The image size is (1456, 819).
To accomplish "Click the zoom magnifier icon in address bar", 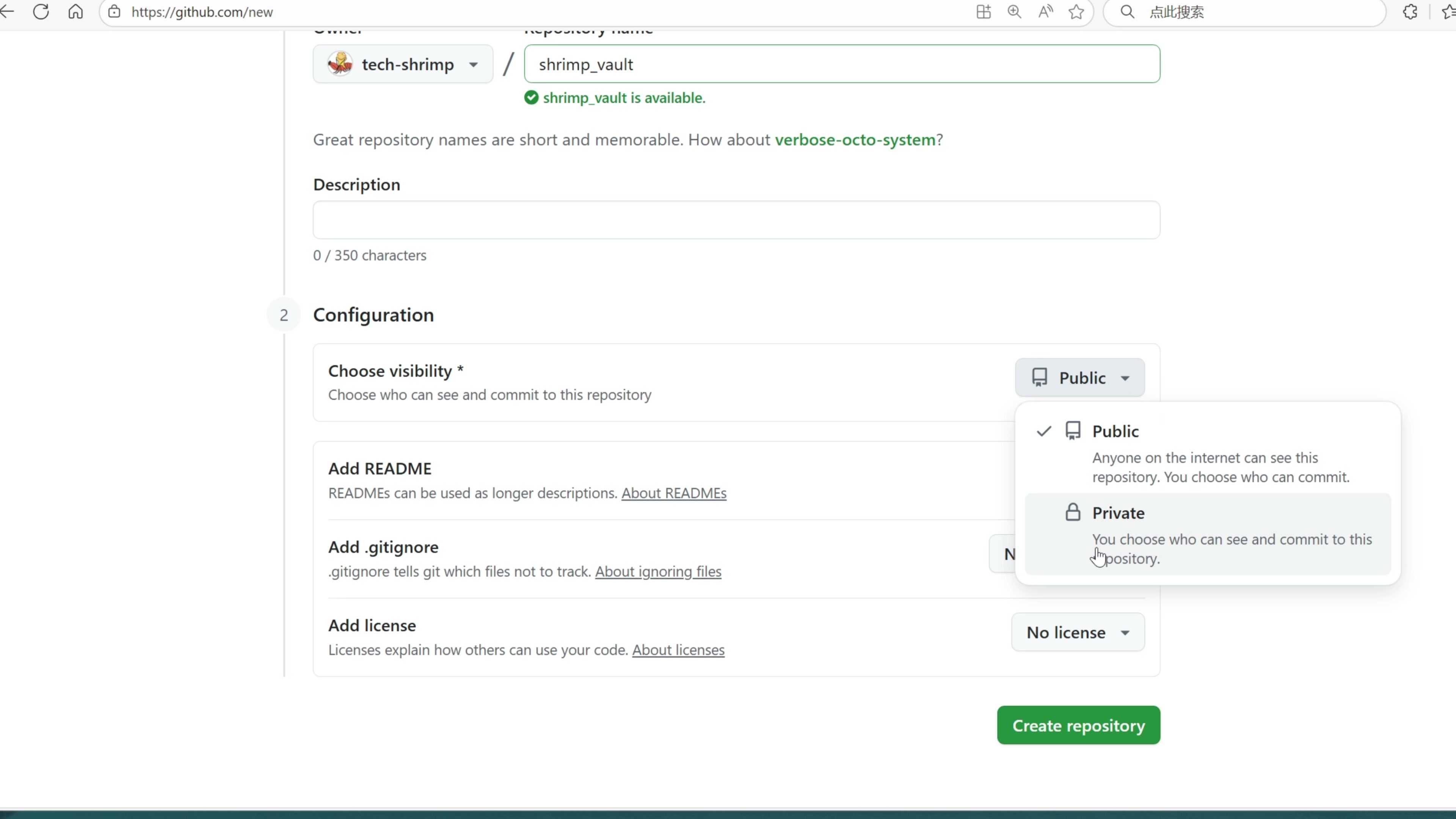I will [x=1014, y=12].
